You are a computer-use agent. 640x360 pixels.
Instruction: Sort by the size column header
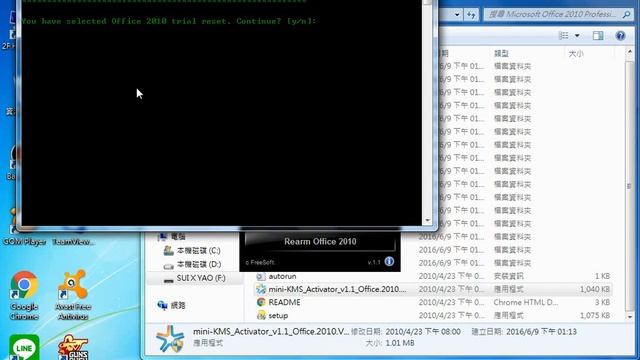576,53
